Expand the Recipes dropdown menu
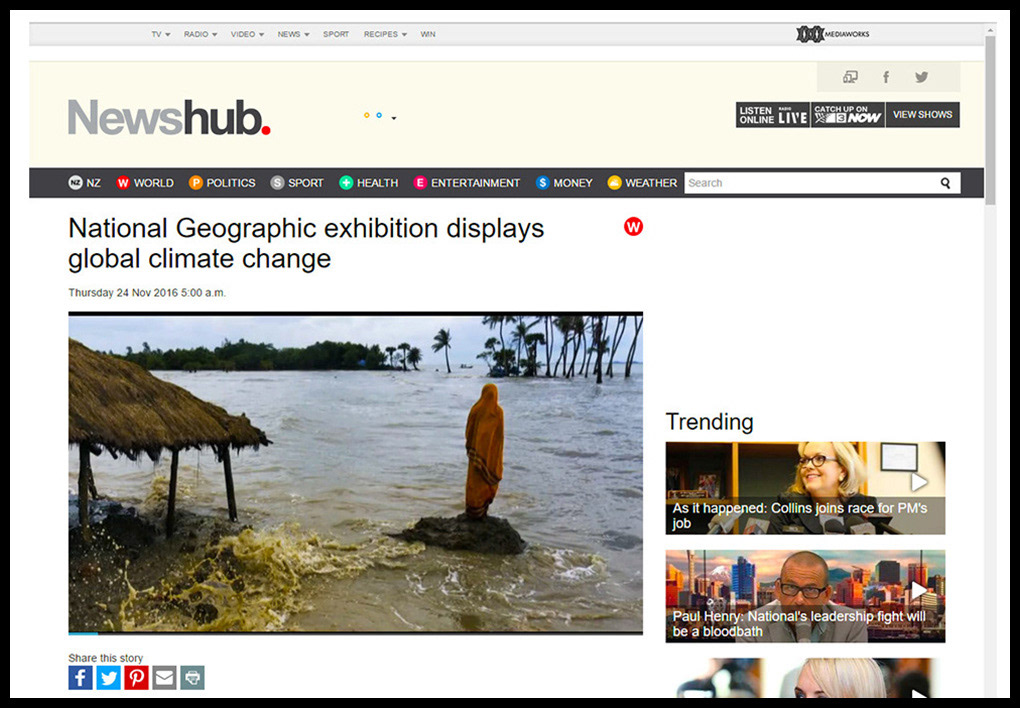Image resolution: width=1020 pixels, height=708 pixels. [385, 34]
